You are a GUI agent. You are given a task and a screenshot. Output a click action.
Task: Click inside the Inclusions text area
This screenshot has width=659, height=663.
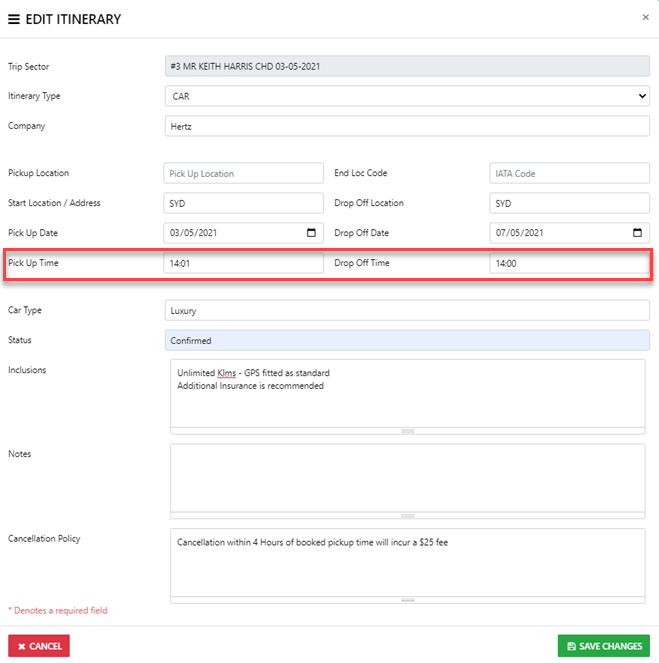click(406, 395)
